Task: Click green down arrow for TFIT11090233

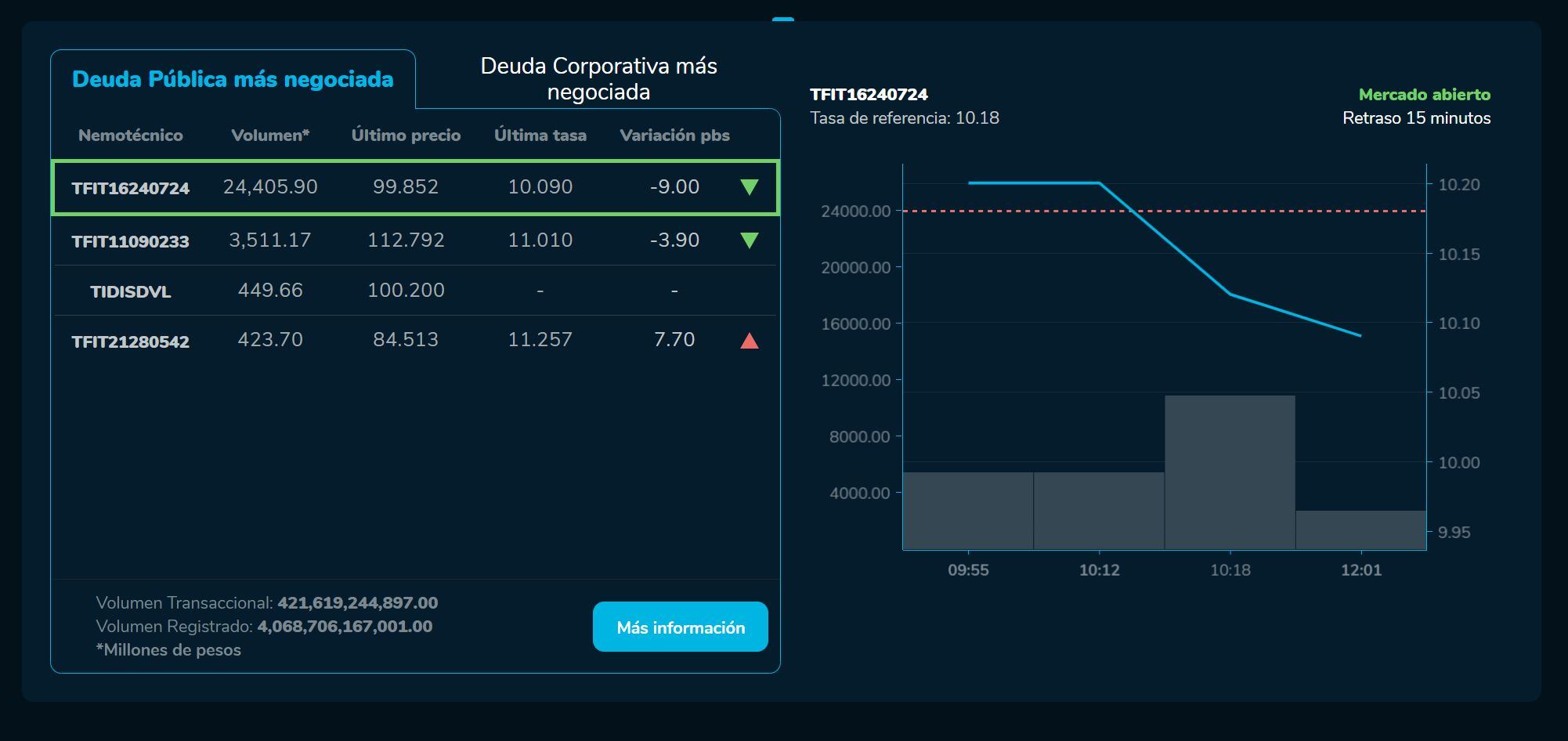Action: click(749, 240)
